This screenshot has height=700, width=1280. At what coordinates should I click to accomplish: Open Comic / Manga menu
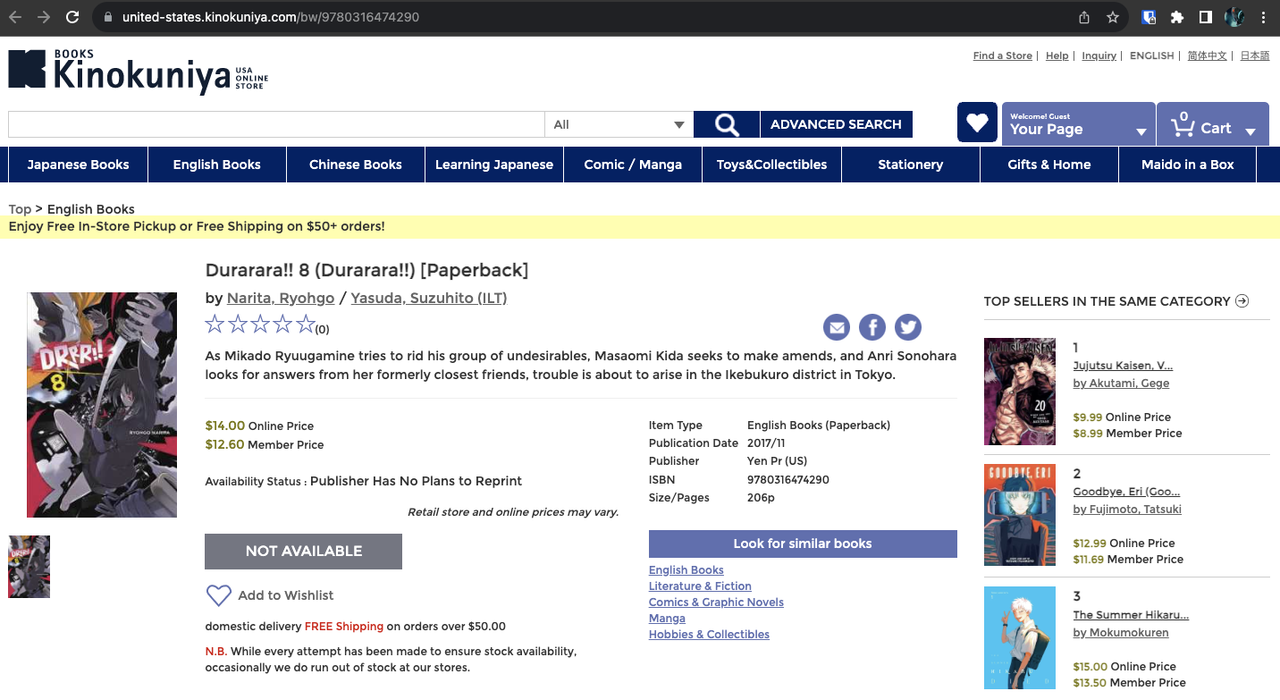[x=633, y=165]
